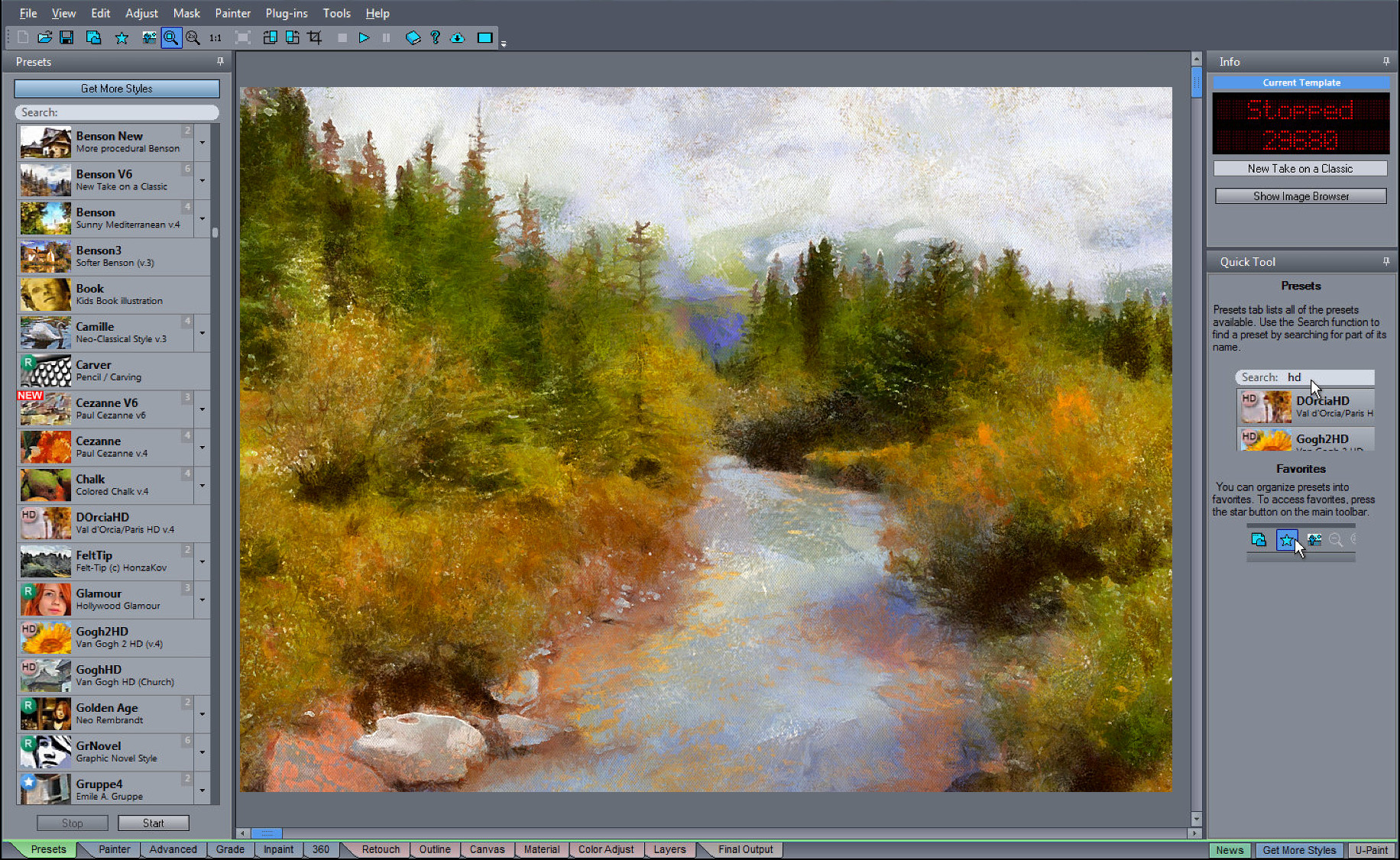1400x860 pixels.
Task: Expand the Cezanne V6 preset dropdown arrow
Action: coord(202,409)
